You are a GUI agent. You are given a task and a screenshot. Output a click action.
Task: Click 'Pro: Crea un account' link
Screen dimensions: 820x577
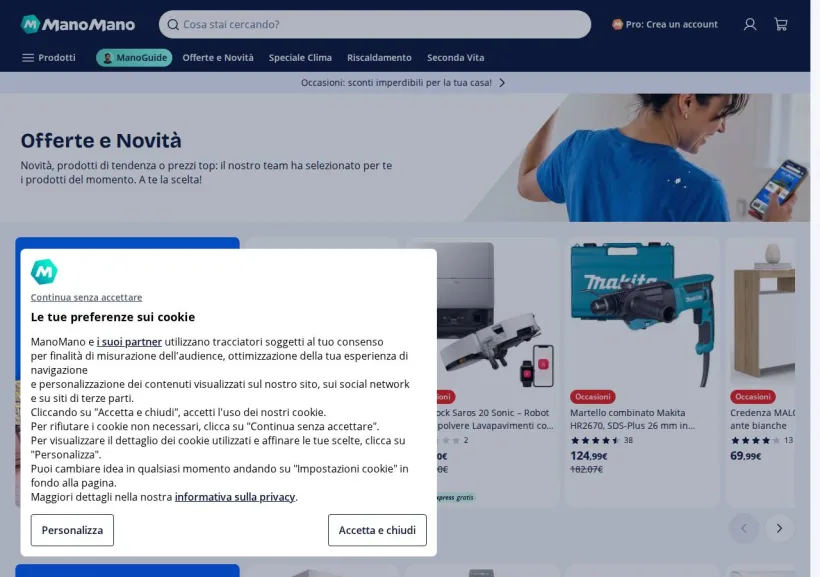pyautogui.click(x=665, y=24)
